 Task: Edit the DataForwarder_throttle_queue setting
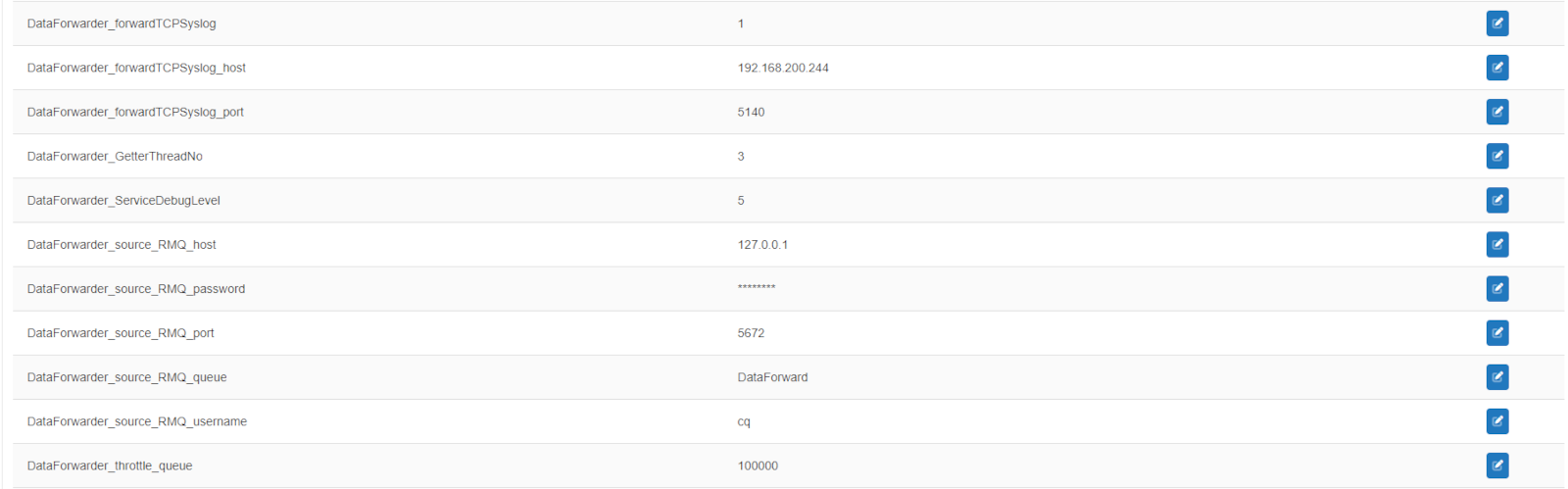coord(1496,465)
